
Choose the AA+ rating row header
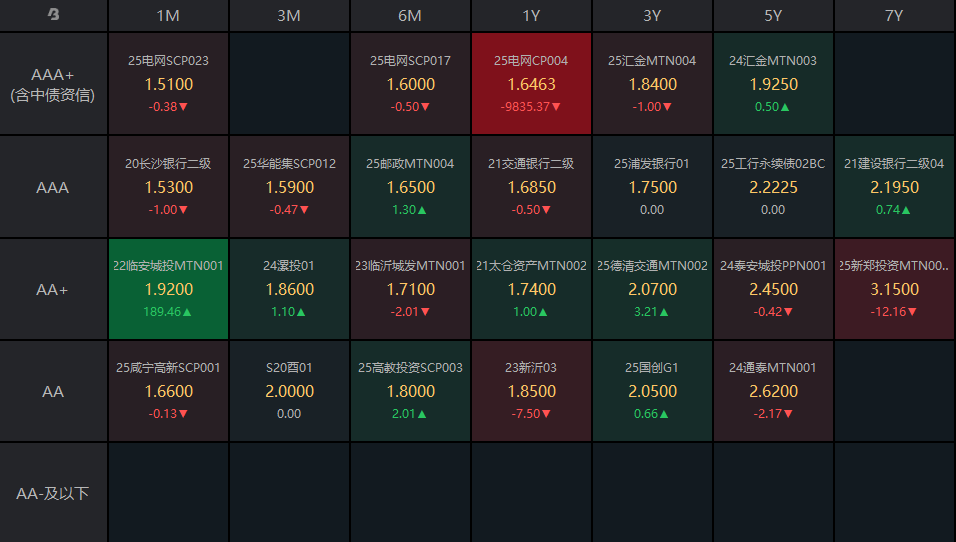(x=53, y=289)
